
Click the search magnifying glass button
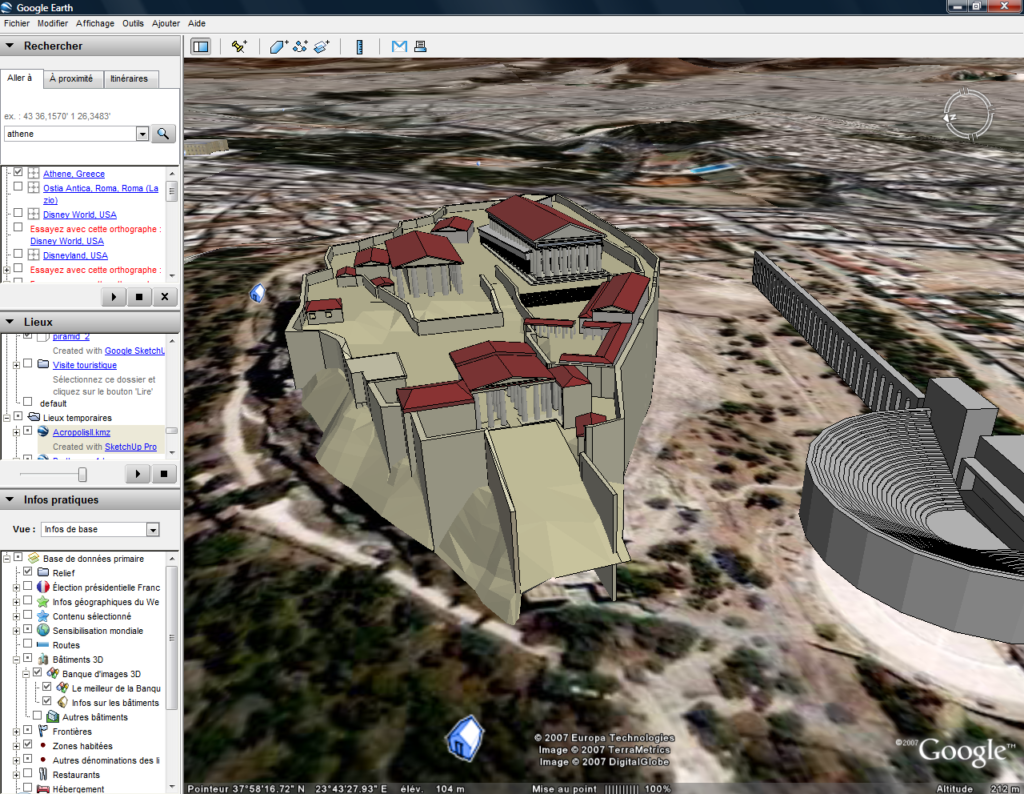[x=163, y=134]
